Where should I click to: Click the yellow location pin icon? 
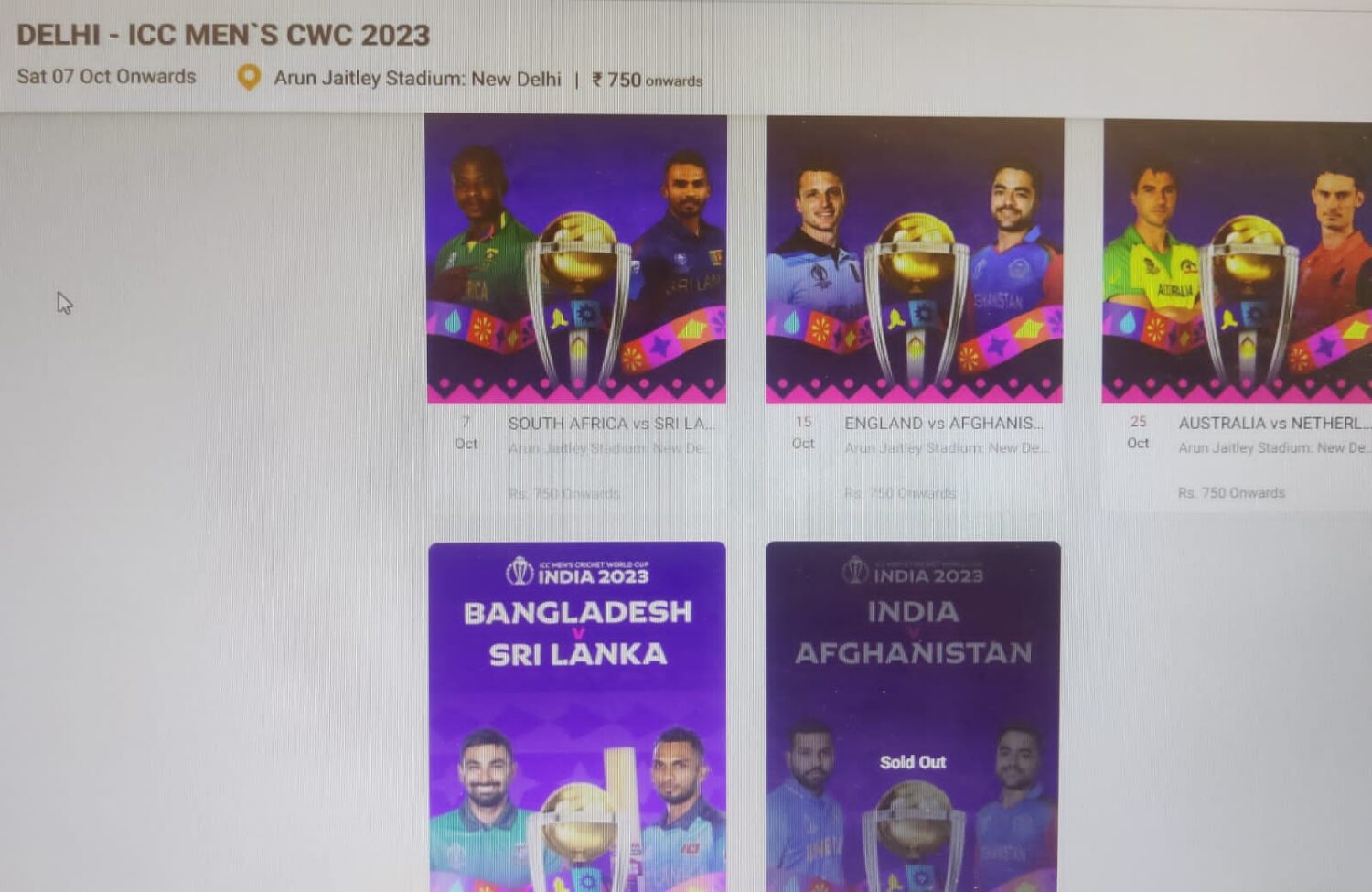coord(248,78)
